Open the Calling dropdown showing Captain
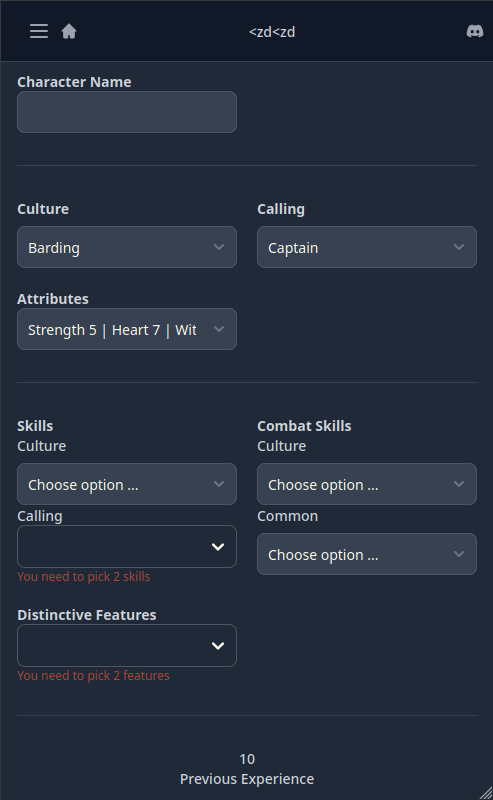 coord(367,247)
